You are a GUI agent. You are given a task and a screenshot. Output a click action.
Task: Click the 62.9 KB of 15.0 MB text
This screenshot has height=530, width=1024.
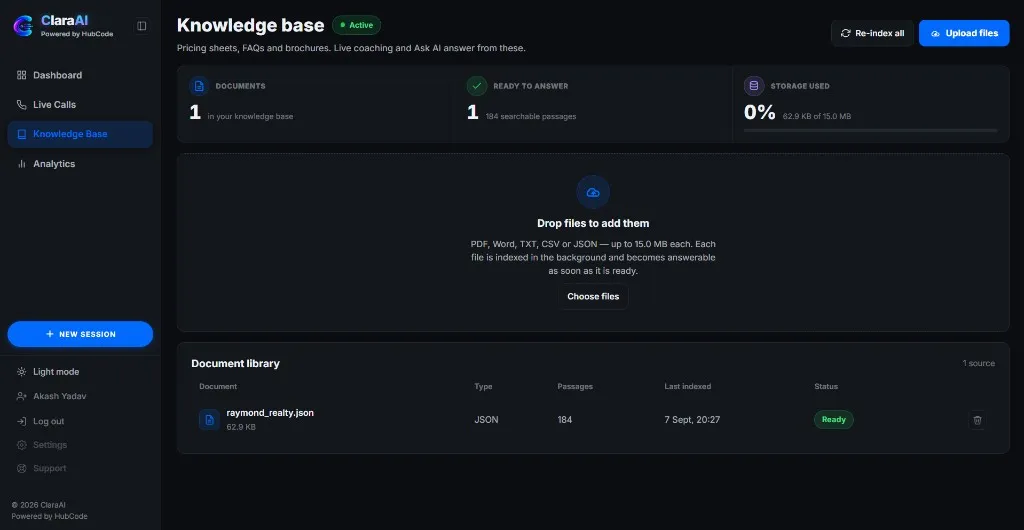[817, 116]
